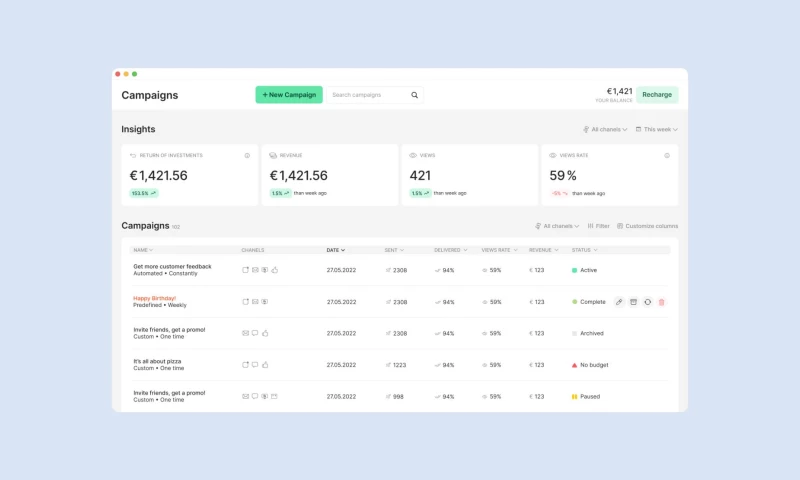Viewport: 800px width, 480px height.
Task: Open info icon on Views Rate card
Action: tap(667, 156)
